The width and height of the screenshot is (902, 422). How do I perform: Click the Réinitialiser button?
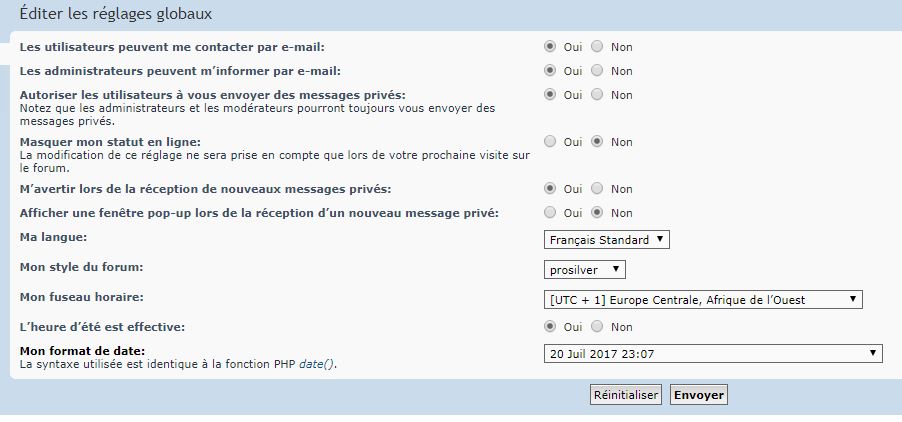pos(626,395)
